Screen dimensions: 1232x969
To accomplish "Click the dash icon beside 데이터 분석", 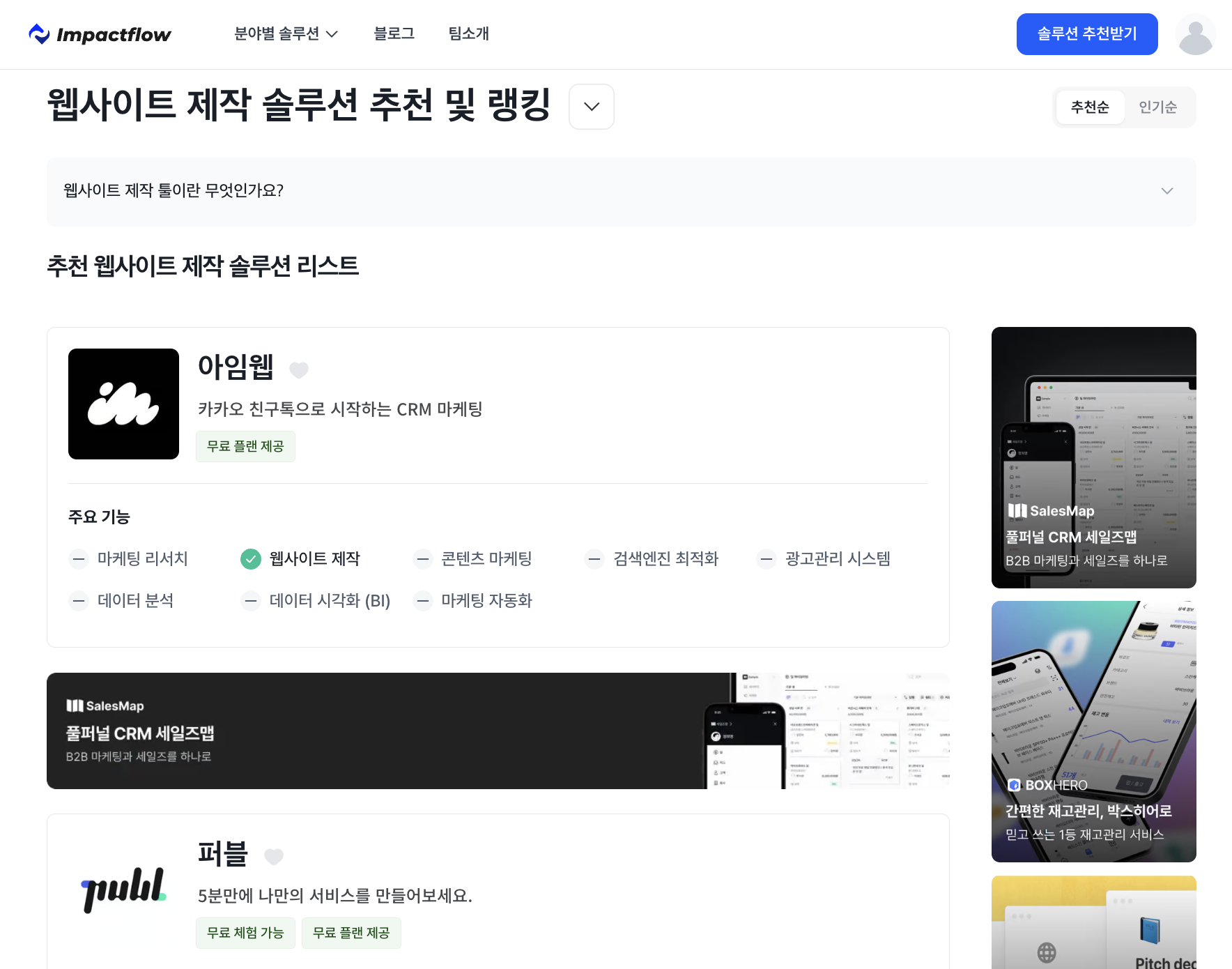I will coord(79,601).
